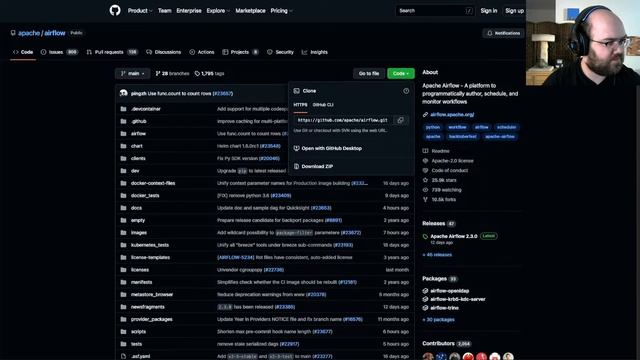
Task: Click the help icon in Clone panel
Action: click(406, 91)
